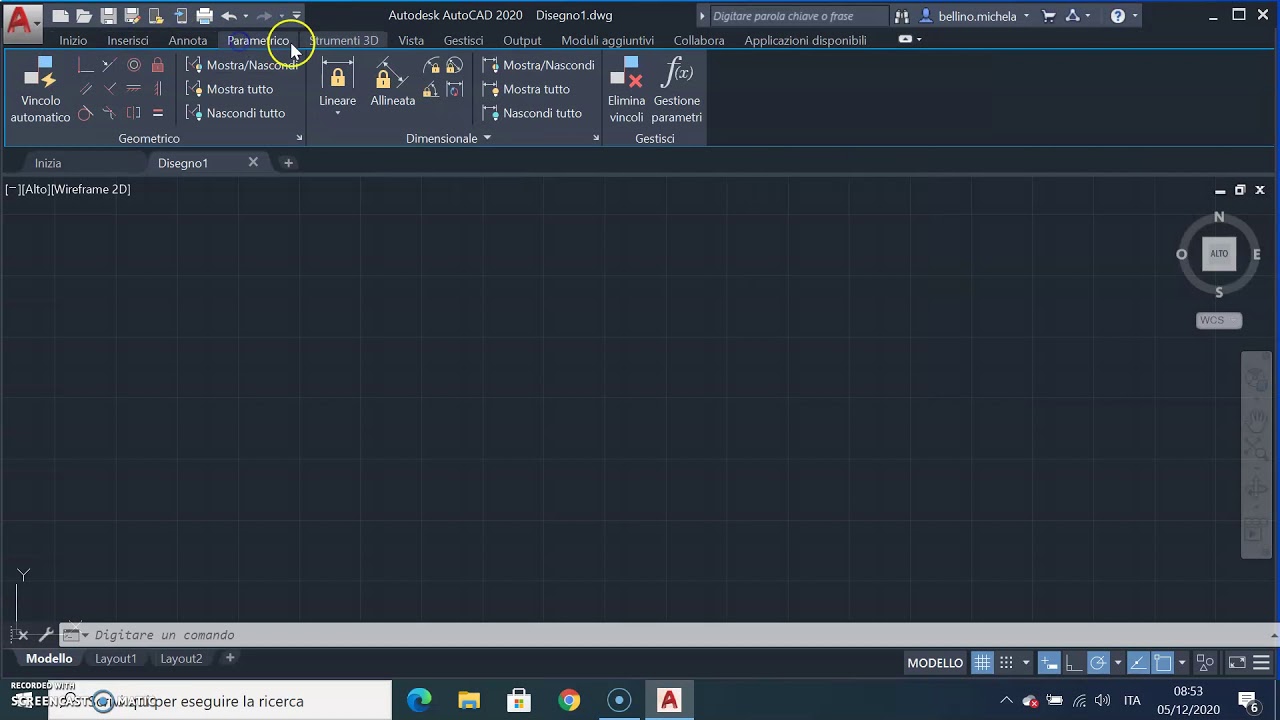Click the Vincolo automatico button
Screen dimensions: 1280x720
pos(40,90)
